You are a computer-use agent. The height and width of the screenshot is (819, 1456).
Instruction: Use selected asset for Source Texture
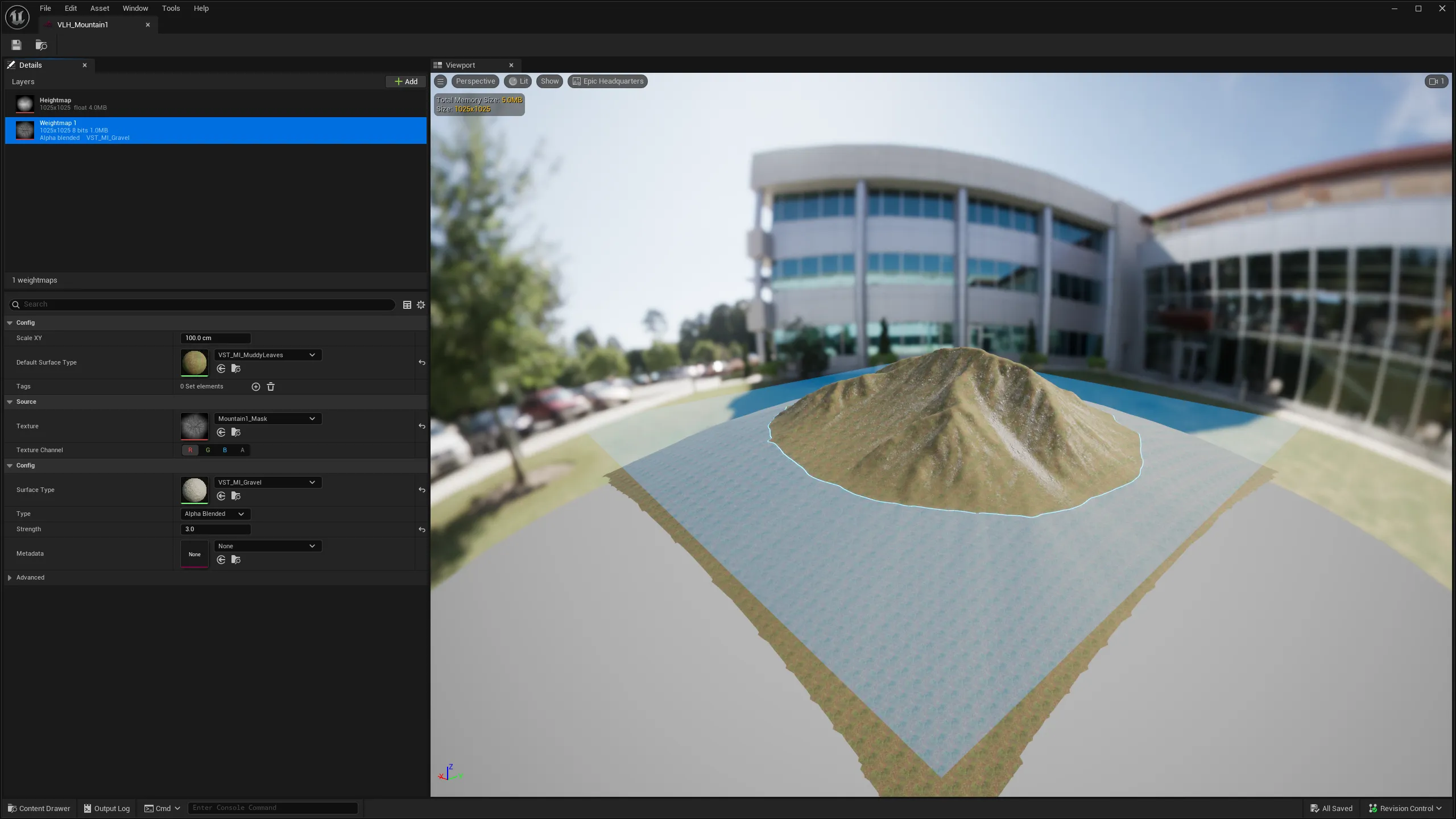[221, 433]
